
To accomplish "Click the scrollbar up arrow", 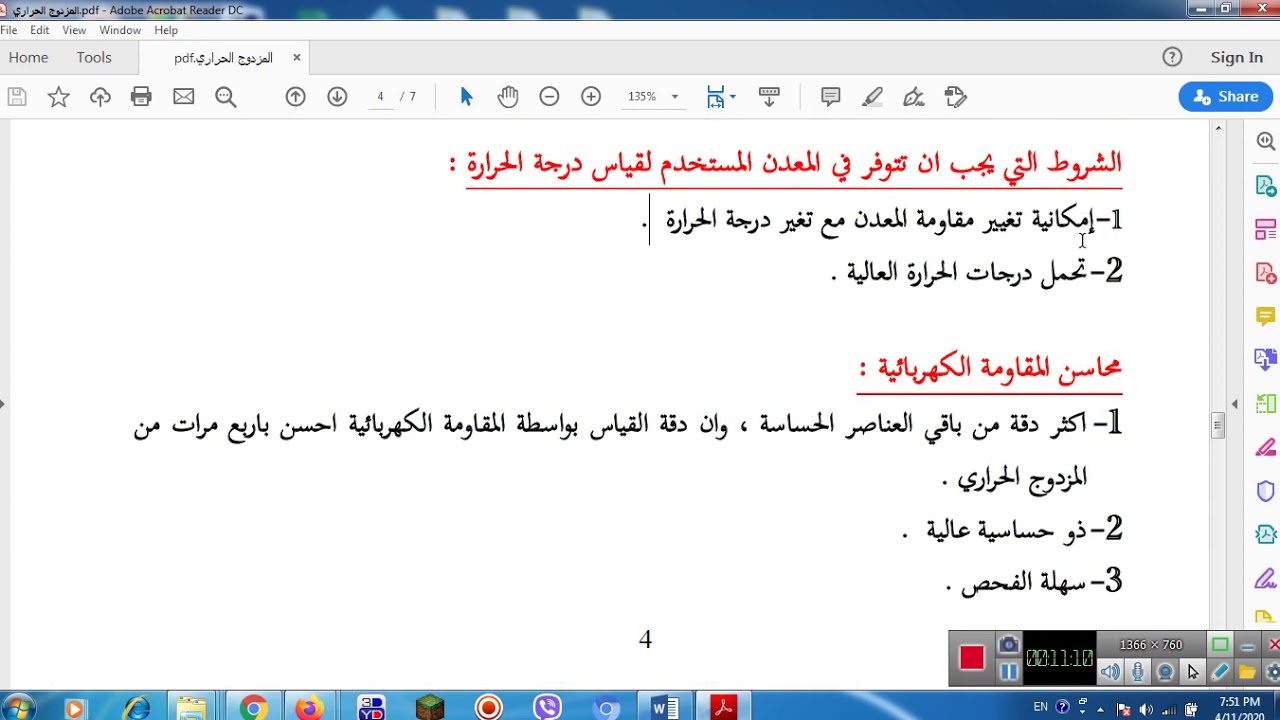I will click(x=1217, y=128).
